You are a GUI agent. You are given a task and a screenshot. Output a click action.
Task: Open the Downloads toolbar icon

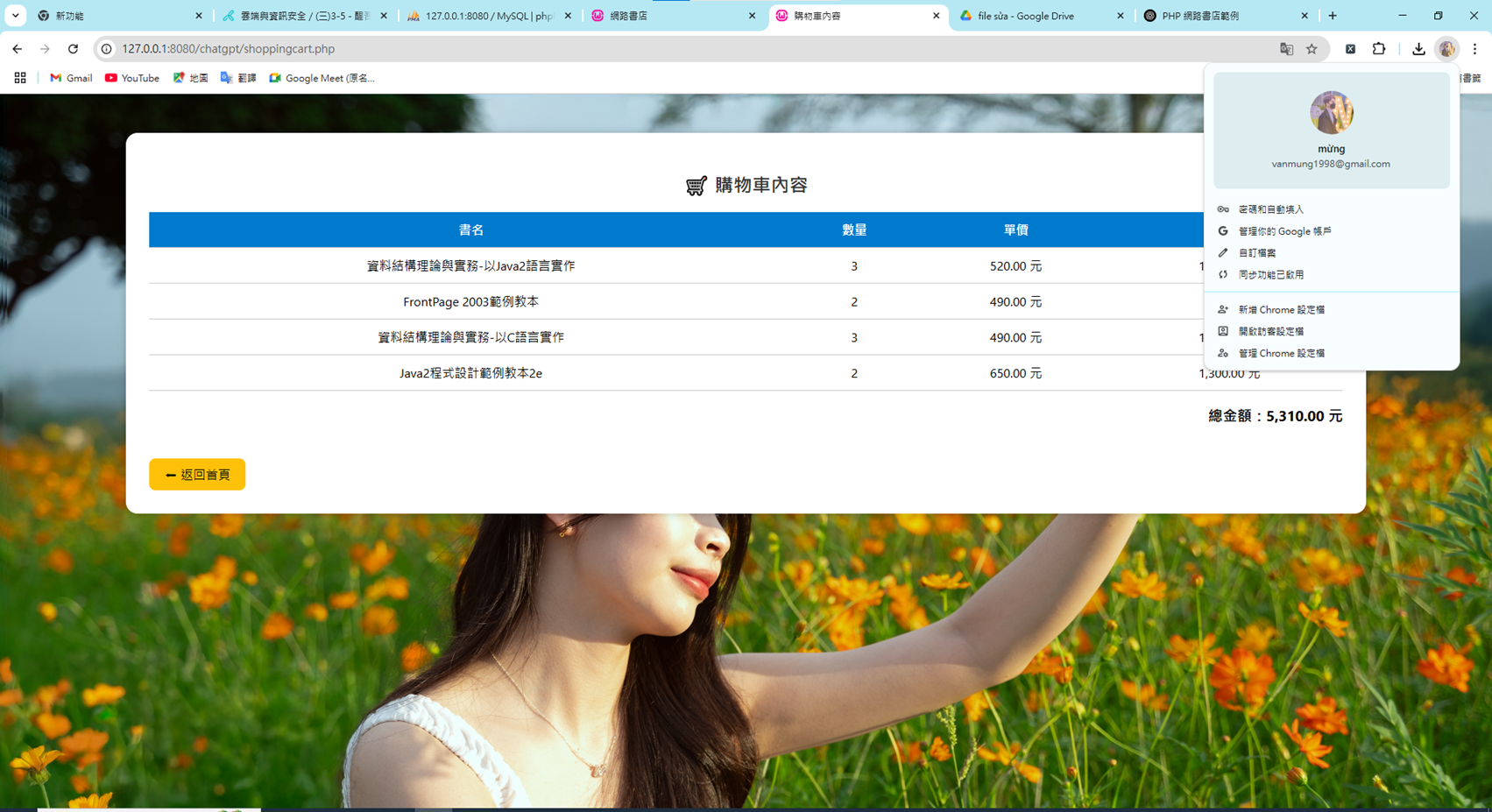point(1418,49)
